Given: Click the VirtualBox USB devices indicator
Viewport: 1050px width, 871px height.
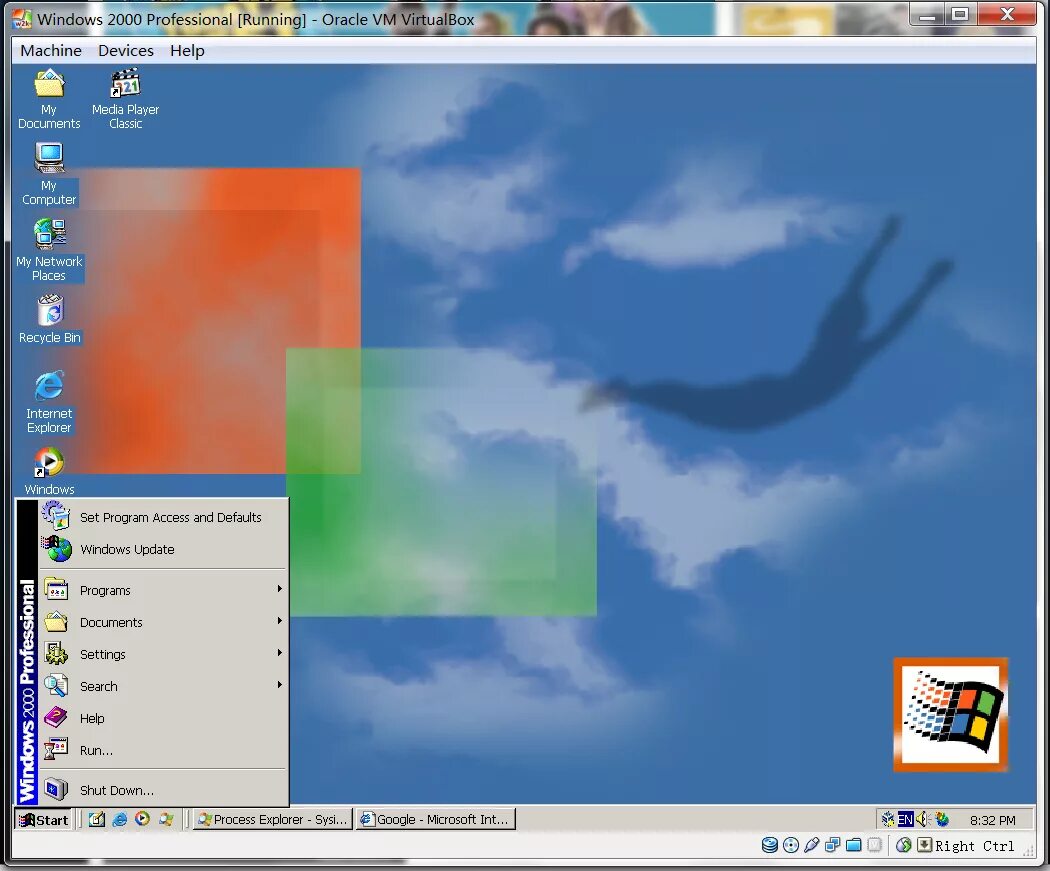Looking at the screenshot, I should tap(812, 845).
